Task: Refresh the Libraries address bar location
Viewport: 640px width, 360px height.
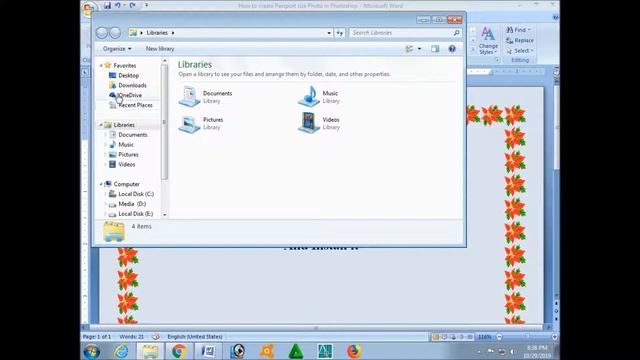Action: coord(340,33)
